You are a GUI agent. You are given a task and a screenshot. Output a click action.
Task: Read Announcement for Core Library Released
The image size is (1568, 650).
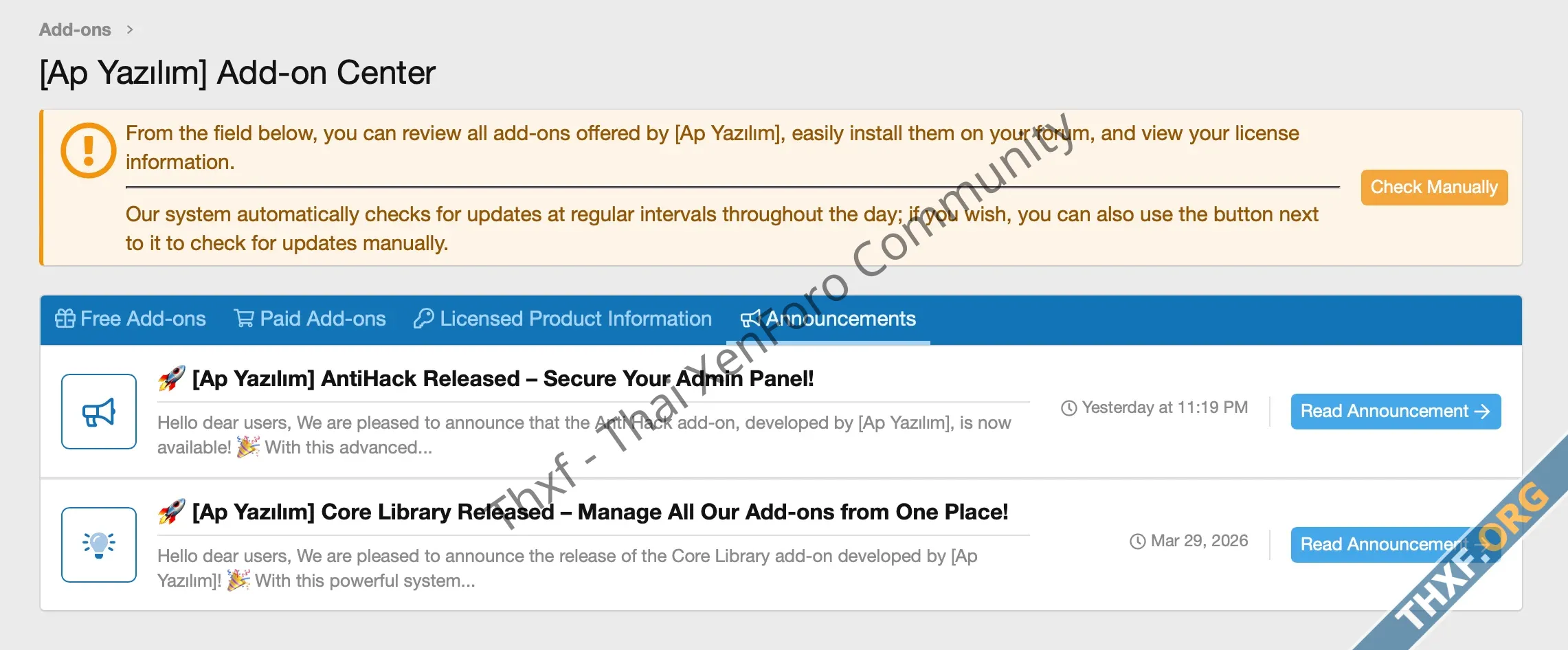pyautogui.click(x=1381, y=545)
